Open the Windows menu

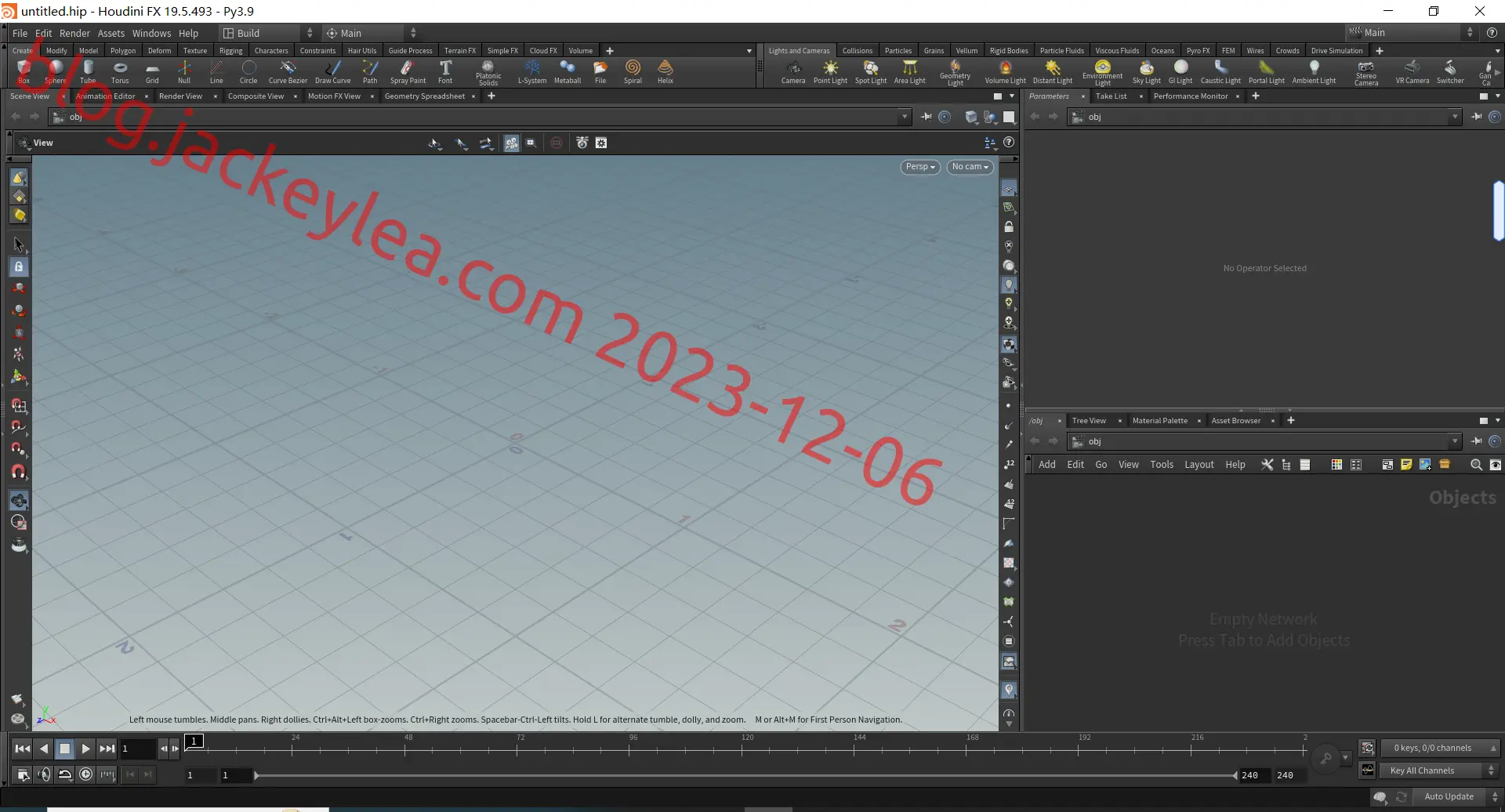[151, 33]
